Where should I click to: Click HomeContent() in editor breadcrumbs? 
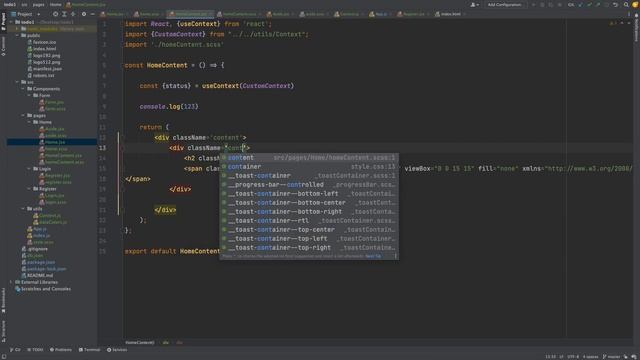140,342
